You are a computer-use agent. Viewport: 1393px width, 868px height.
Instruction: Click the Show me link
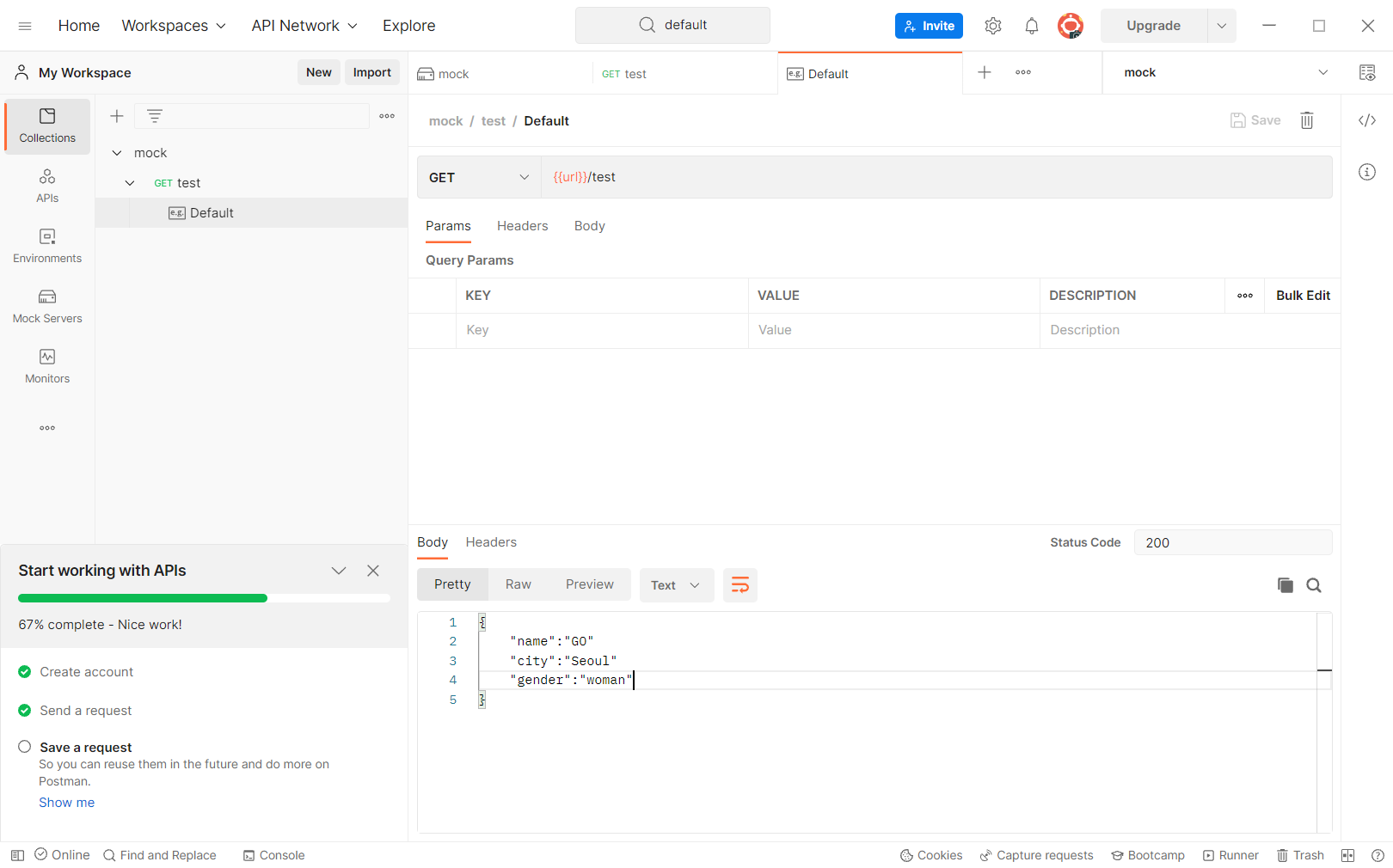[x=67, y=803]
